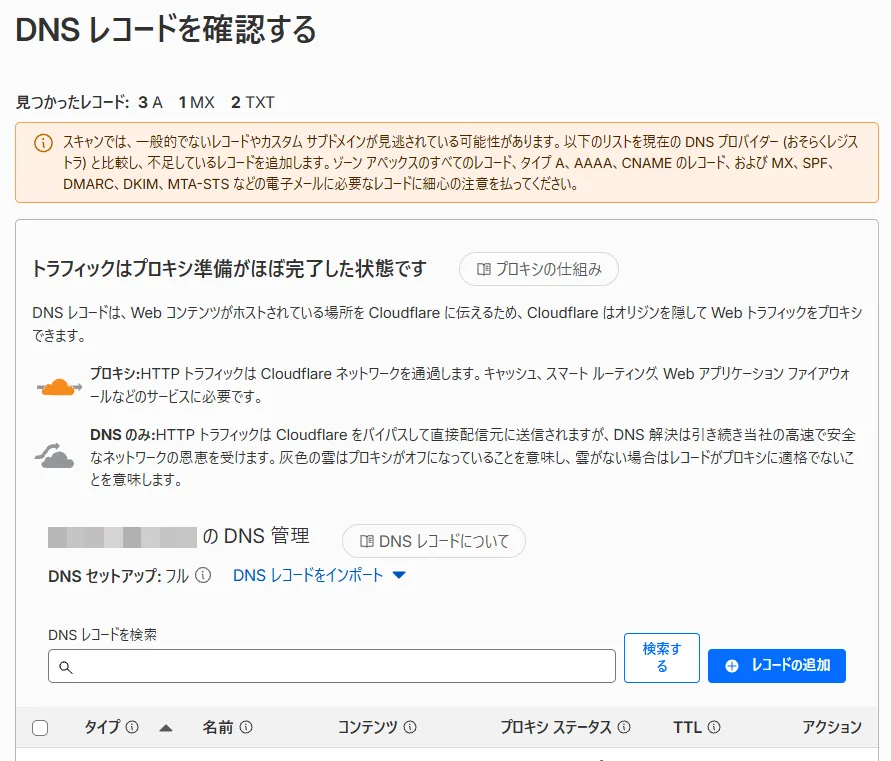This screenshot has height=761, width=891.
Task: Click the info icon beside 名前 column
Action: pos(246,727)
